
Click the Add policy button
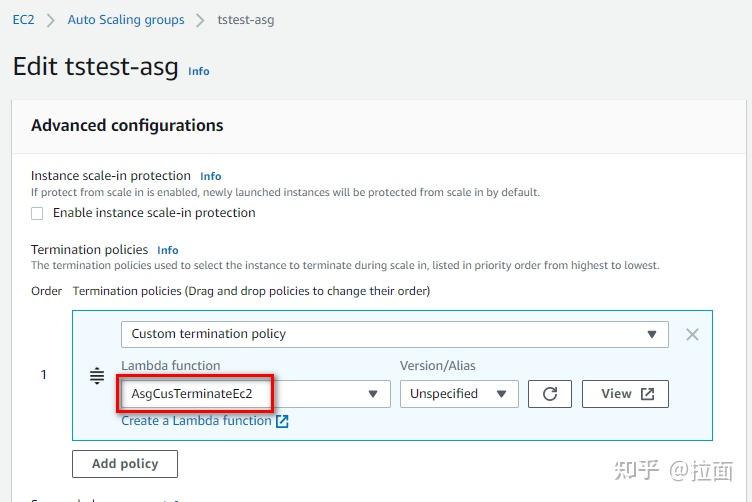click(125, 464)
